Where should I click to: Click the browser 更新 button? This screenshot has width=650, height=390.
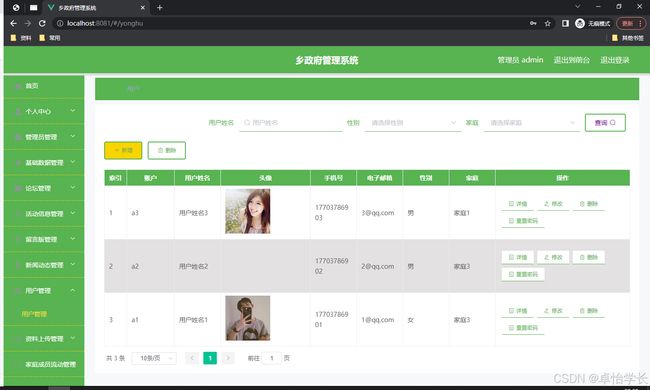pyautogui.click(x=631, y=24)
